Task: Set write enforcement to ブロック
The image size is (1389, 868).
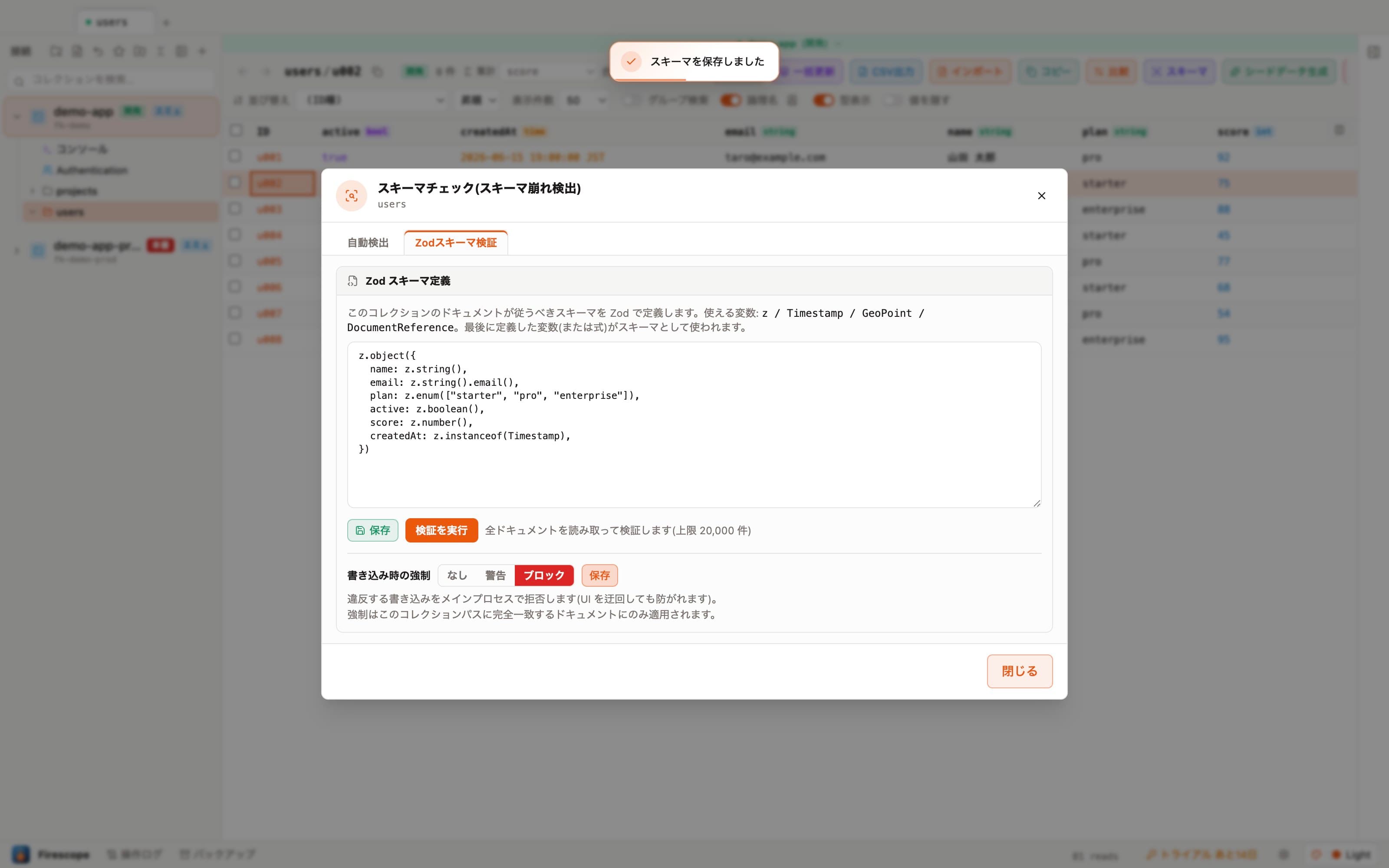Action: (x=543, y=575)
